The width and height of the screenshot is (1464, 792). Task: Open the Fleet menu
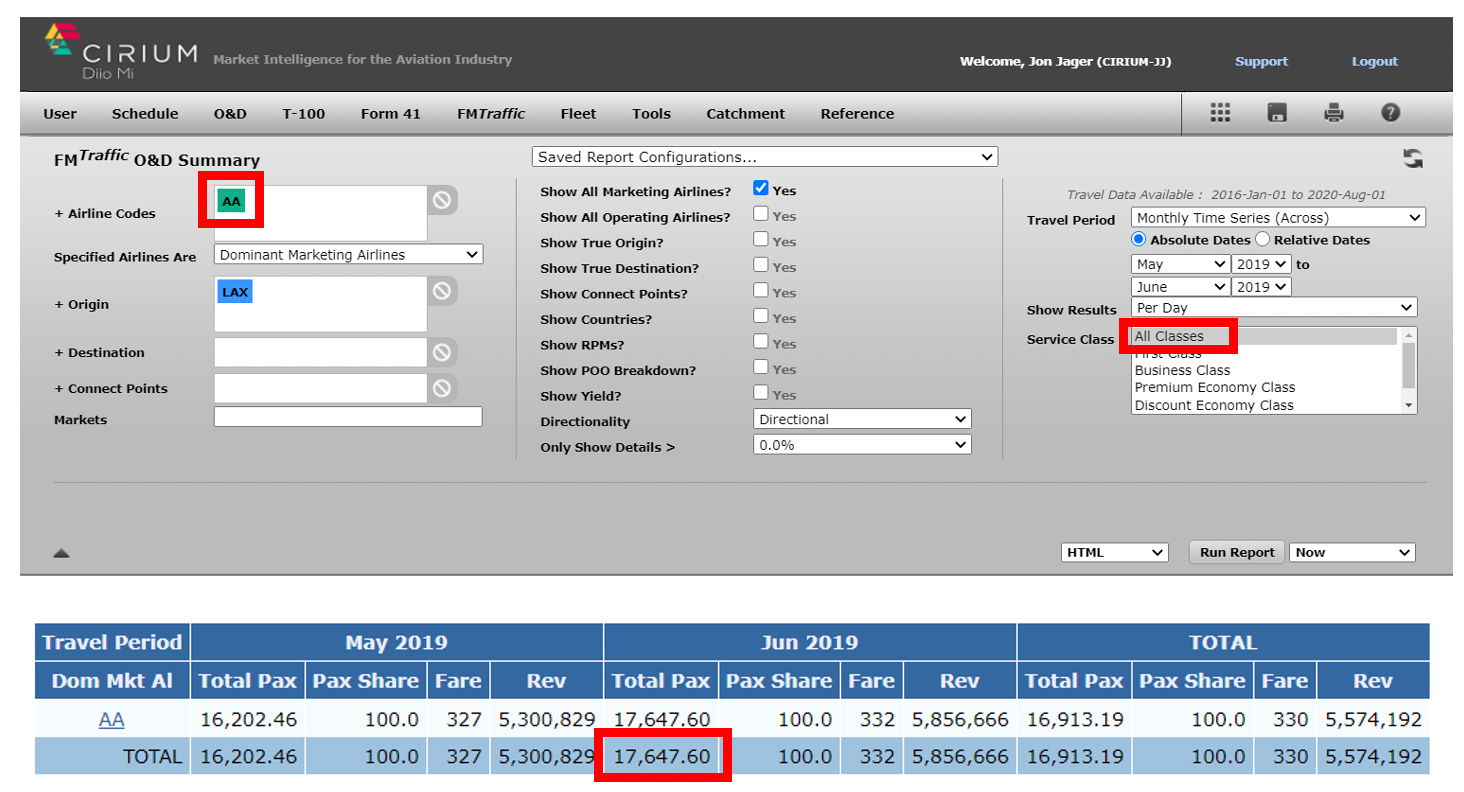click(x=579, y=114)
